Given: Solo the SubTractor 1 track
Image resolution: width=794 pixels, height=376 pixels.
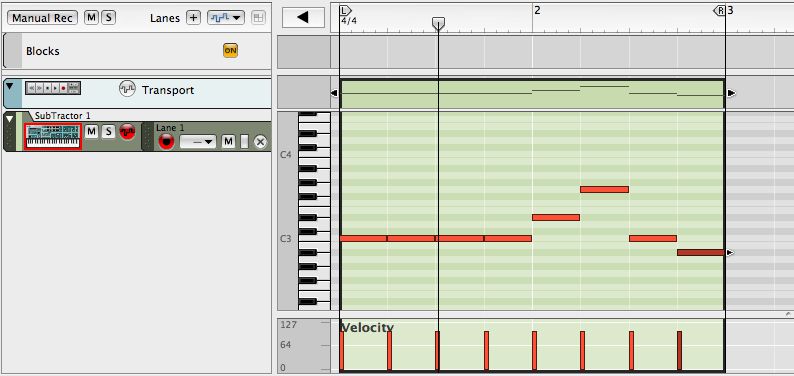Looking at the screenshot, I should coord(108,132).
